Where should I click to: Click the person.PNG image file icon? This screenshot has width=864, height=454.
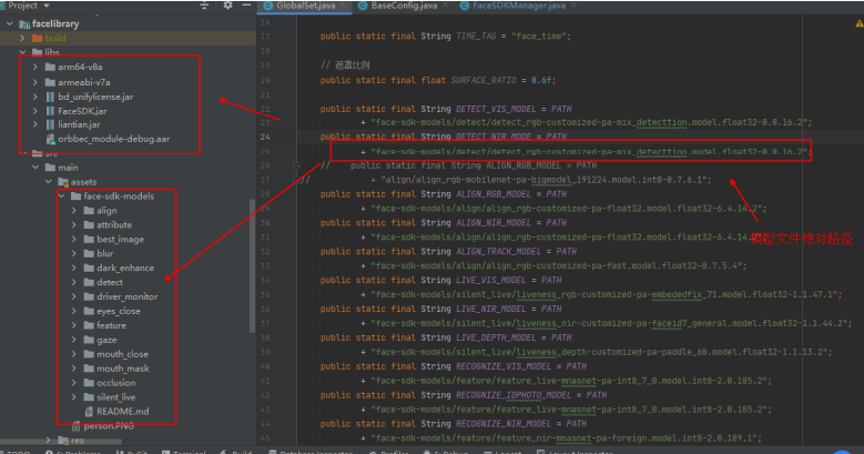tap(76, 426)
